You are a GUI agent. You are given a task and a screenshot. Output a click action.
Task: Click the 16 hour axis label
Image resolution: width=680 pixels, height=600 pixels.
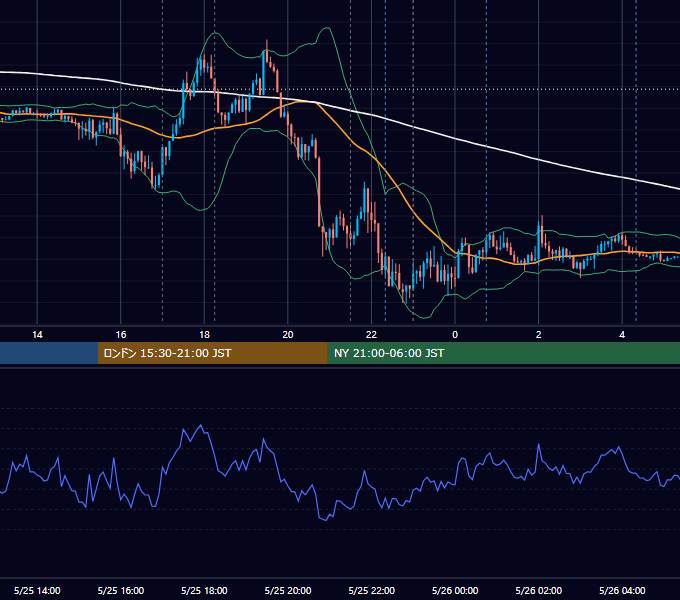point(121,335)
